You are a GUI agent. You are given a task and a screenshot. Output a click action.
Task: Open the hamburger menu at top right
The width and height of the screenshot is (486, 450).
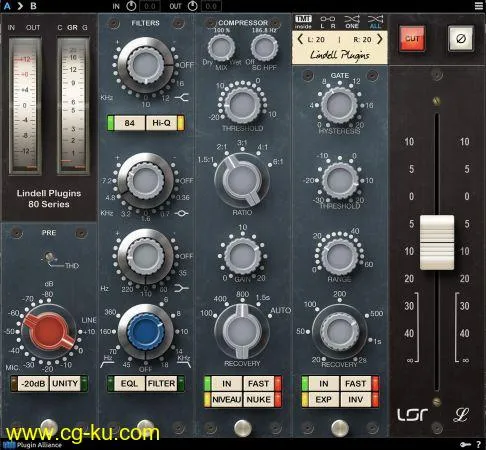coord(478,6)
